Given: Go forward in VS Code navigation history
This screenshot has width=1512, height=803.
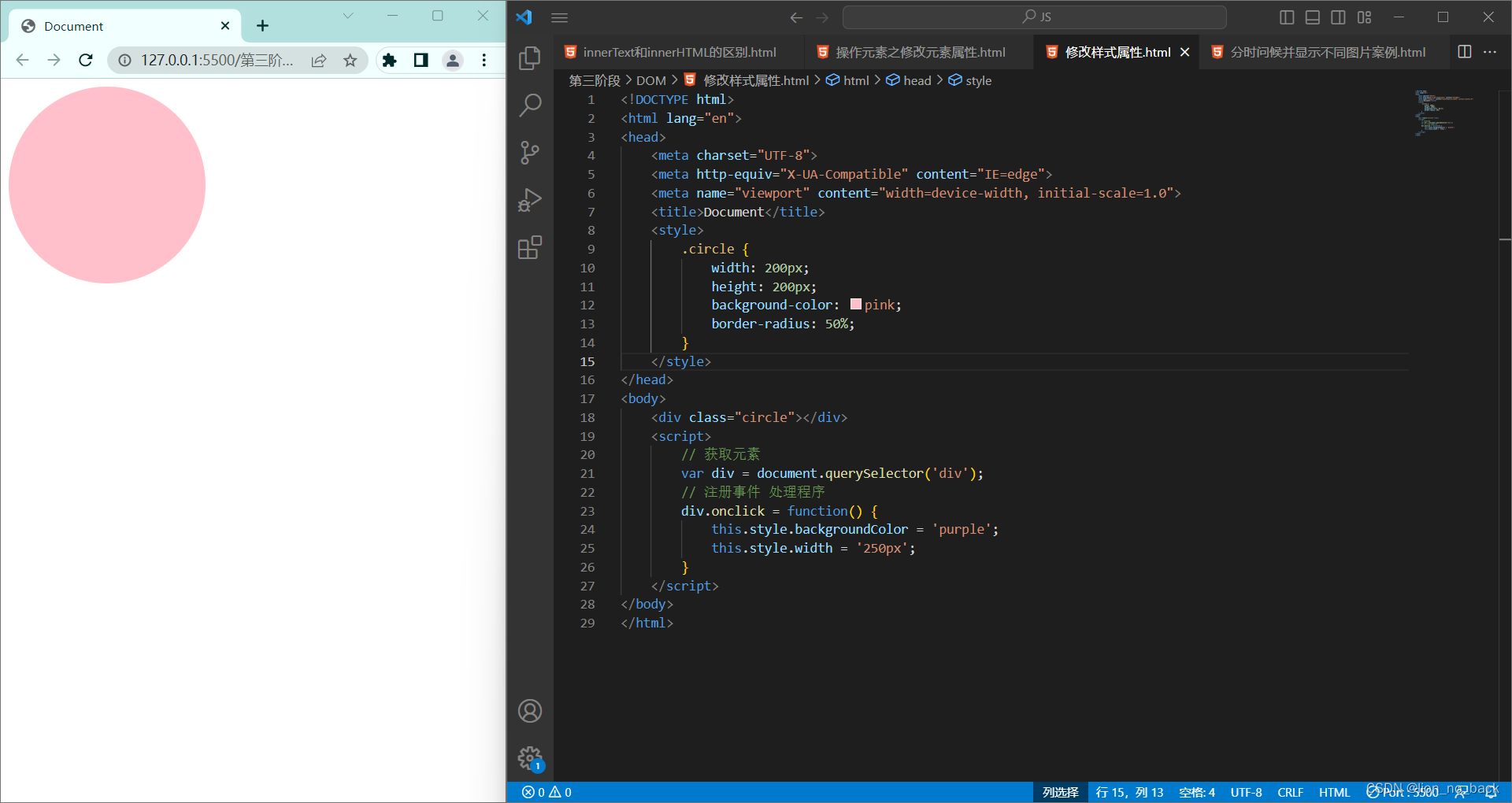Looking at the screenshot, I should click(x=822, y=17).
